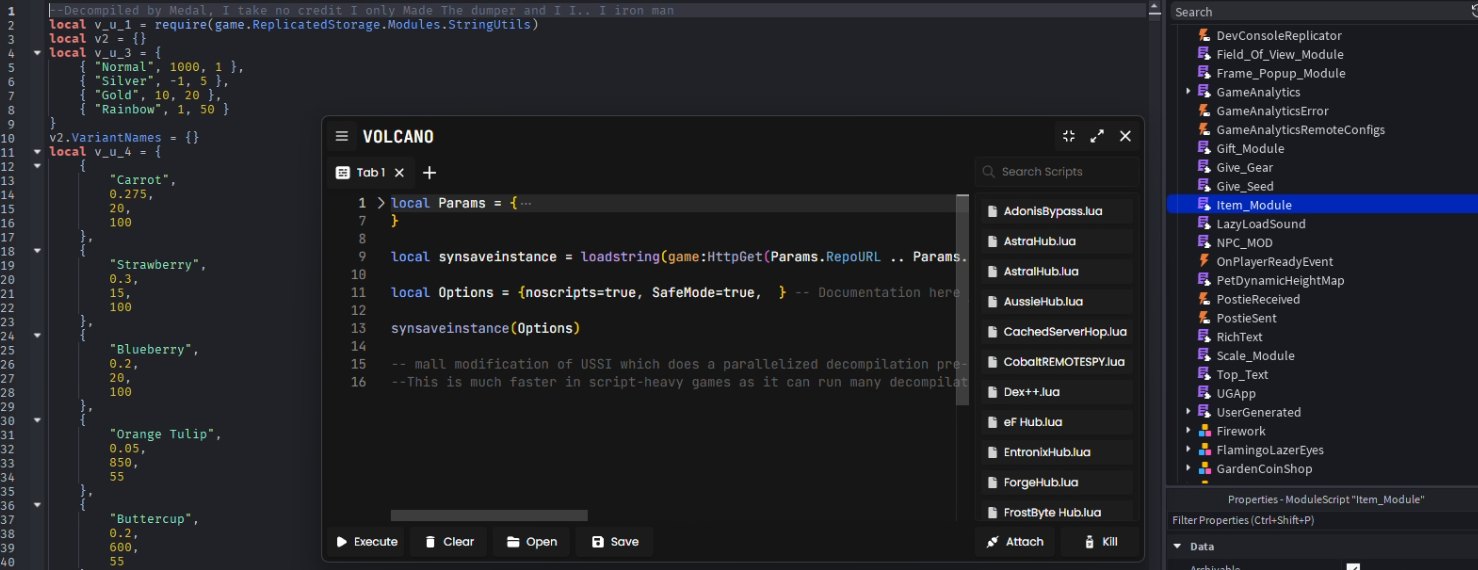The image size is (1478, 570).
Task: Select Tab 1 in the editor
Action: tap(370, 173)
